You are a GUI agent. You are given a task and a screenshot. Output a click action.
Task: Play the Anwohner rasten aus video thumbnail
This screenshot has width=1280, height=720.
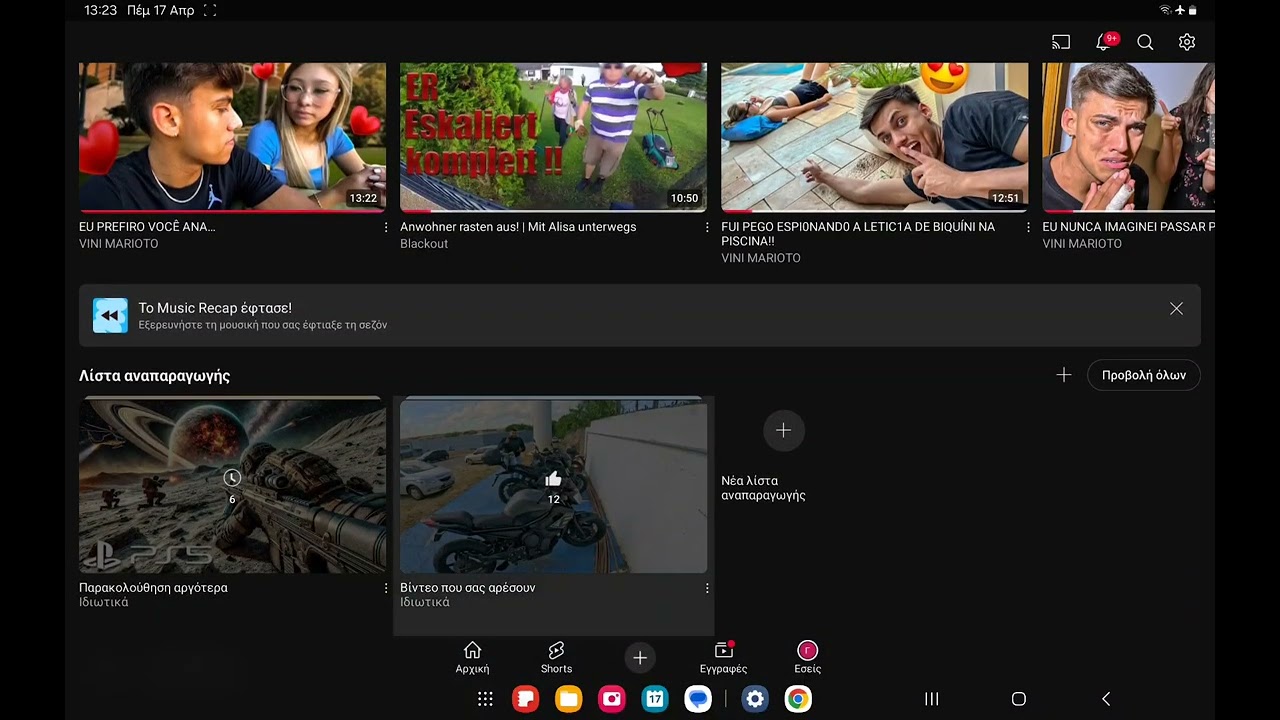[553, 137]
